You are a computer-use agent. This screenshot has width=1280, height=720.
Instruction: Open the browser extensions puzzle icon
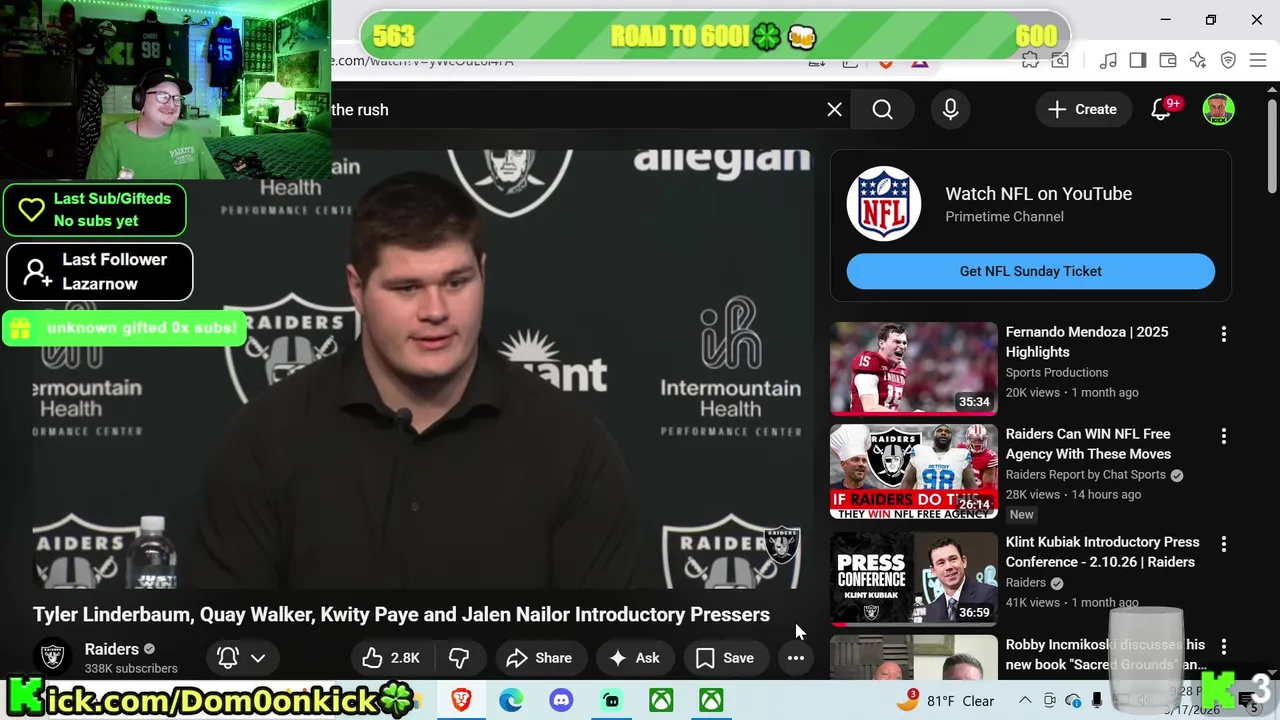pos(1030,61)
